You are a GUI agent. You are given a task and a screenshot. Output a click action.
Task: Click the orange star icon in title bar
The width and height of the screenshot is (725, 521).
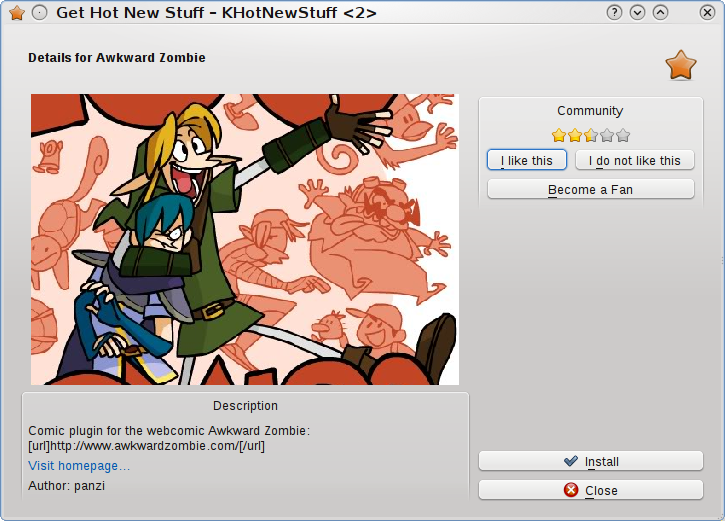click(x=17, y=13)
